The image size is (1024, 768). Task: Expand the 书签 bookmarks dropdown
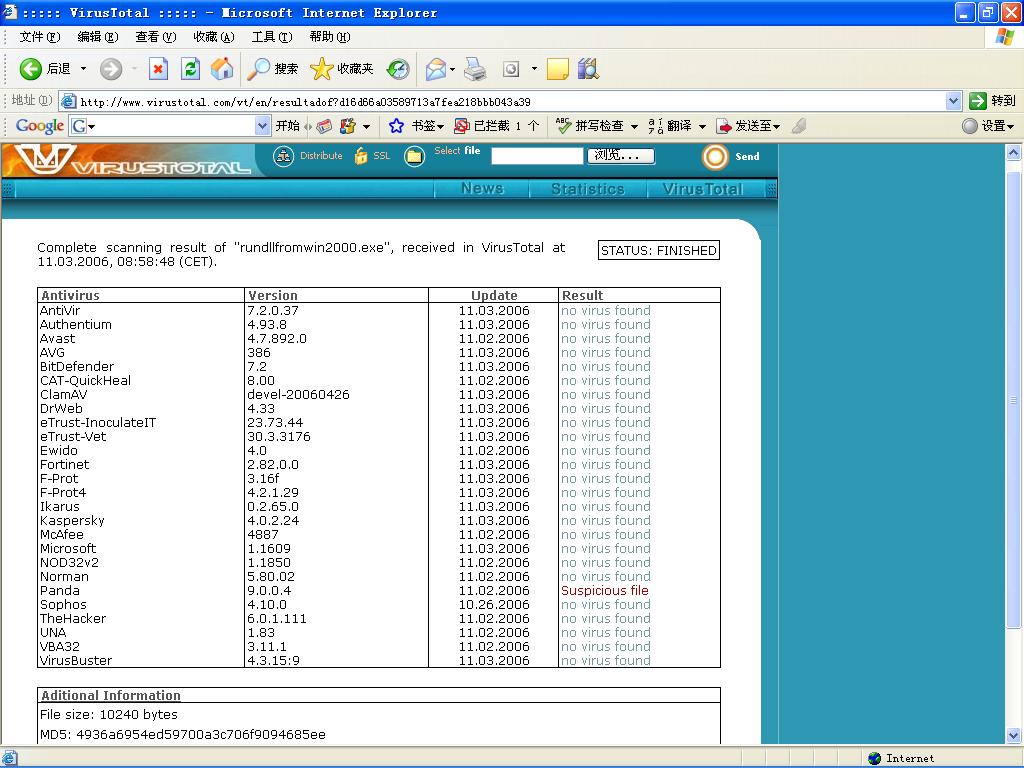coord(441,127)
